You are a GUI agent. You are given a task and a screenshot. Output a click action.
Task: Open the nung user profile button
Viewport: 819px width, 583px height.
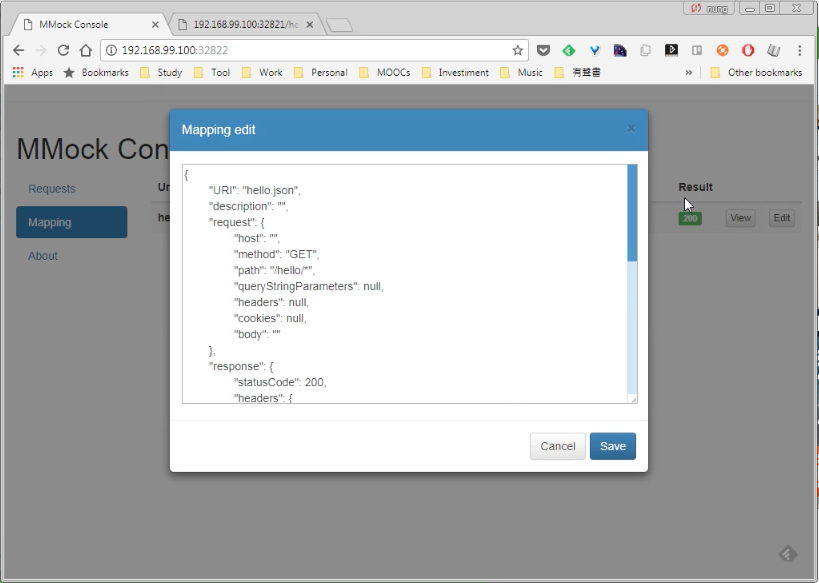pos(709,8)
